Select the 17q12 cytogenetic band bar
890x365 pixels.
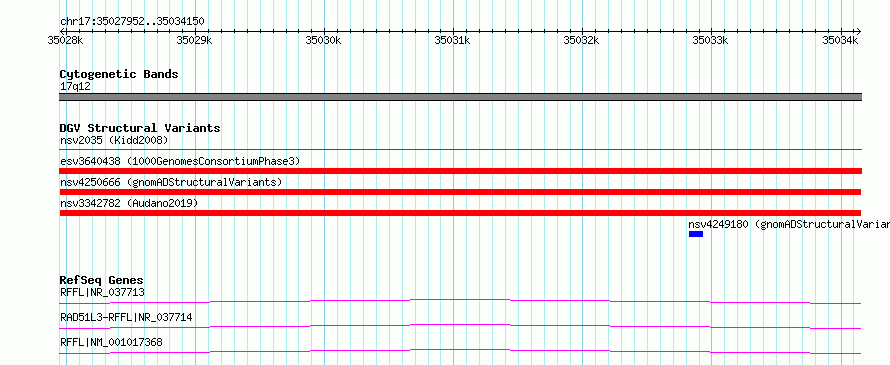[x=460, y=97]
